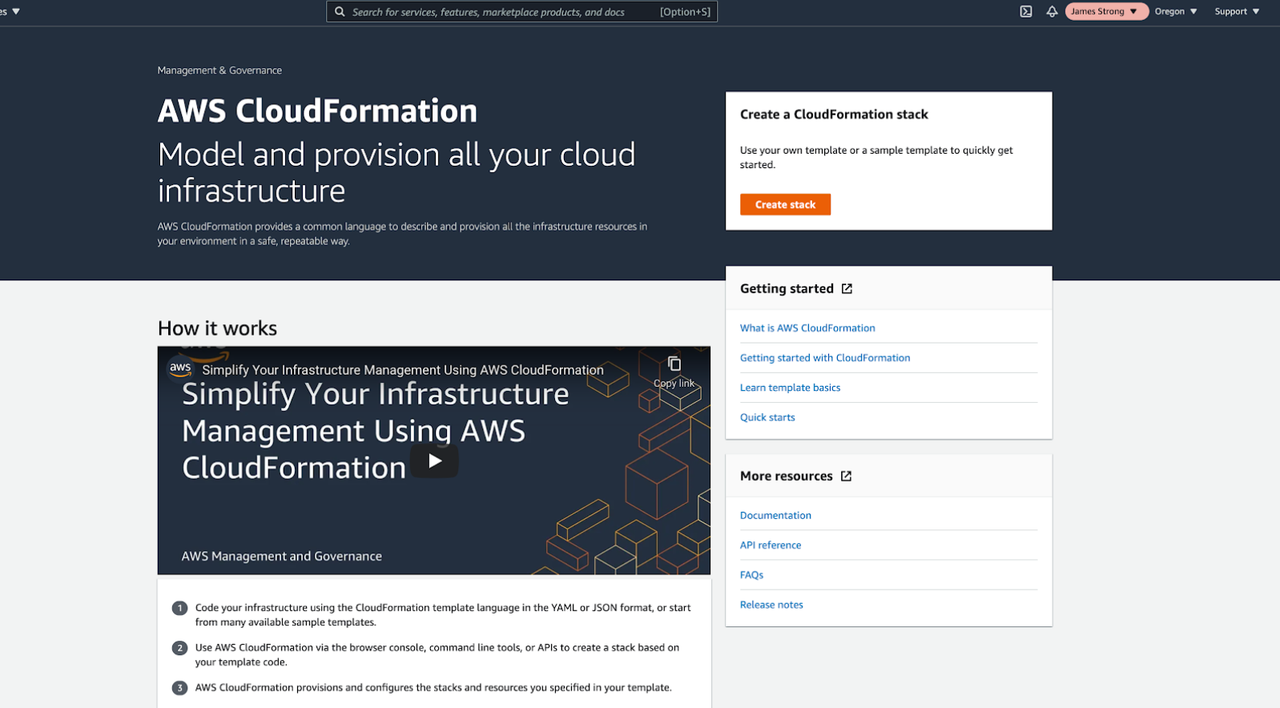This screenshot has height=708, width=1280.
Task: Click the Create stack button
Action: [x=785, y=204]
